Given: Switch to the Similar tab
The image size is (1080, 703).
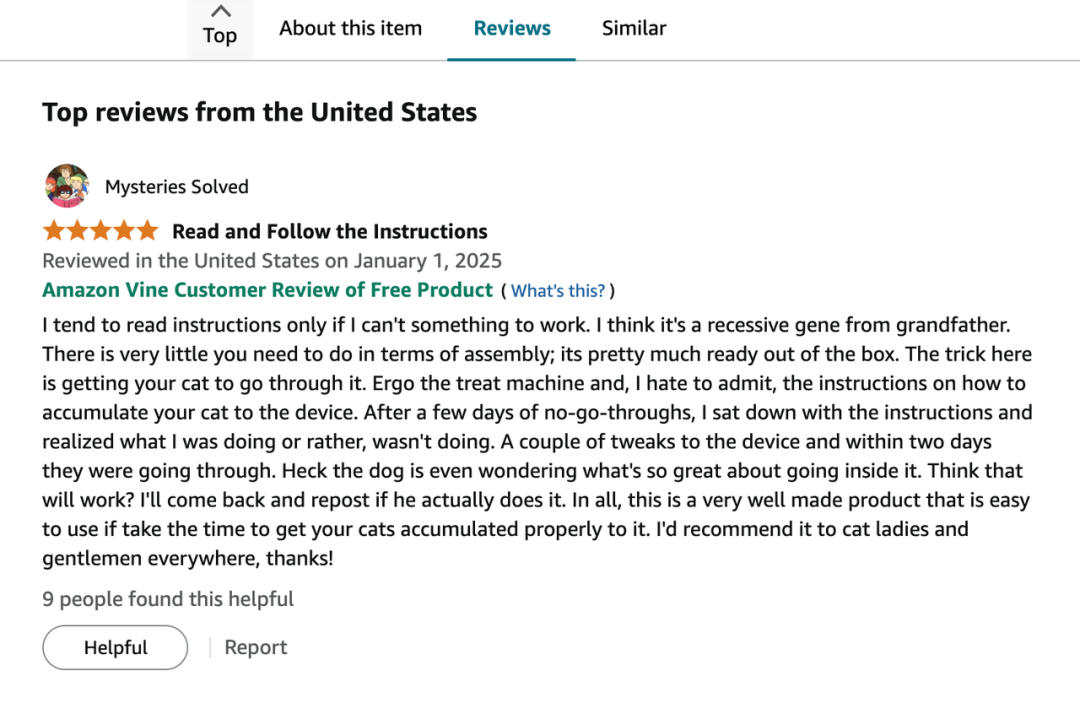Looking at the screenshot, I should point(634,28).
